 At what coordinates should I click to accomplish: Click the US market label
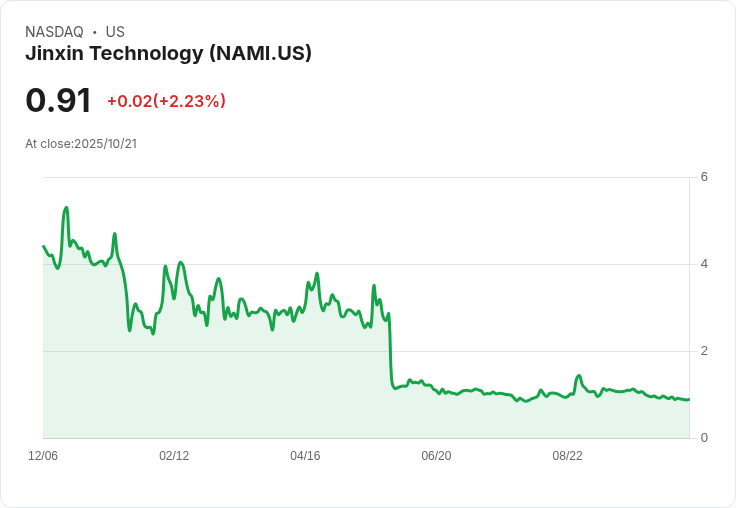click(x=115, y=32)
